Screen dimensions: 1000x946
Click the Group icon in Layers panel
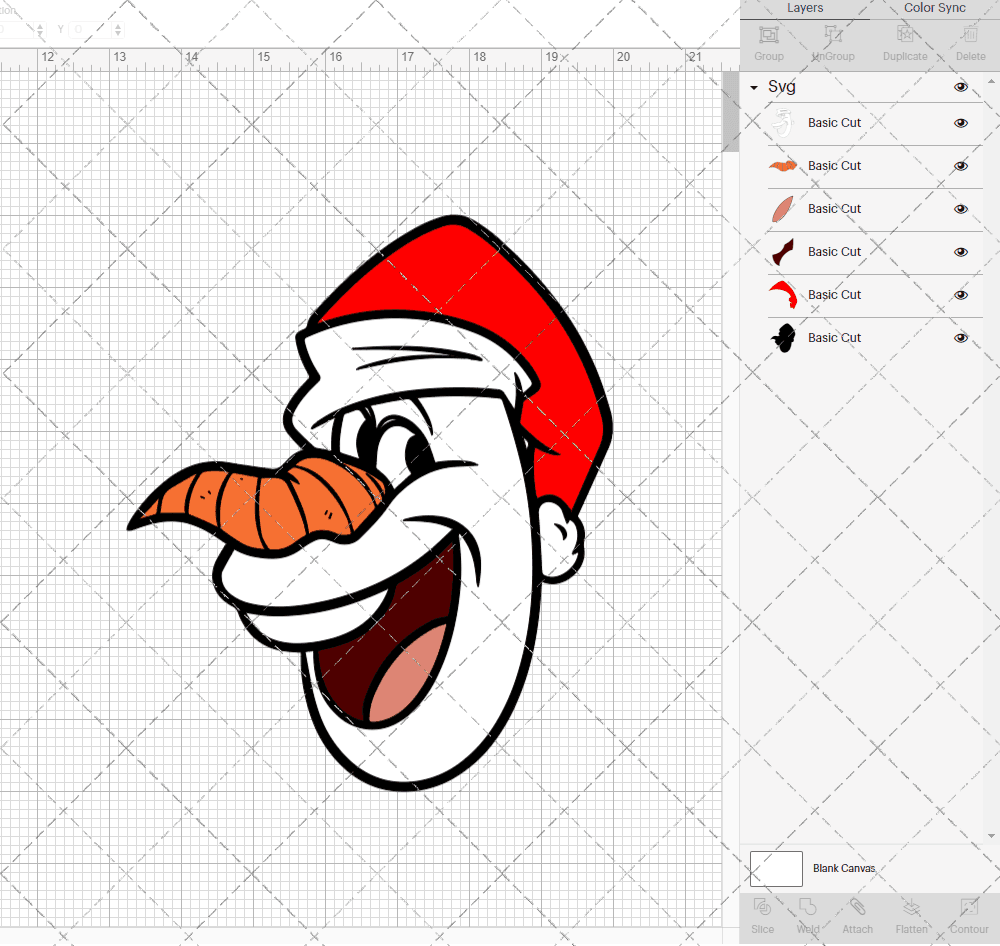click(768, 35)
